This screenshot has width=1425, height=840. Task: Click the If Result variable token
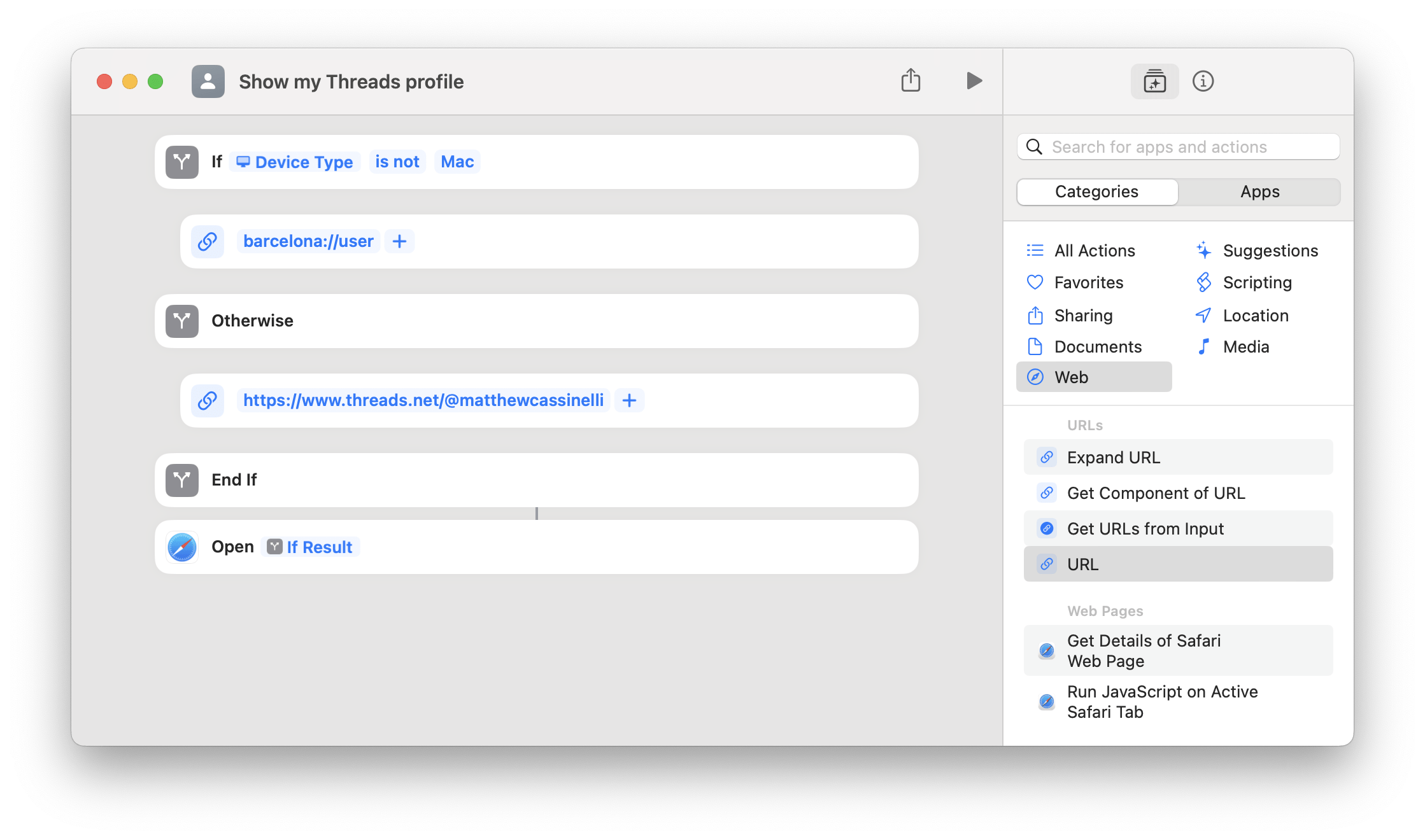(311, 547)
